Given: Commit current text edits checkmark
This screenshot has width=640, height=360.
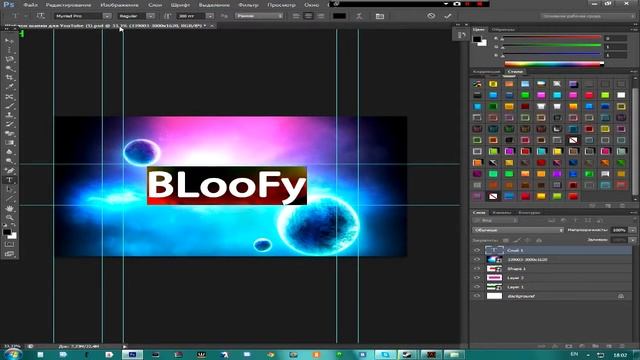Looking at the screenshot, I should (x=448, y=16).
